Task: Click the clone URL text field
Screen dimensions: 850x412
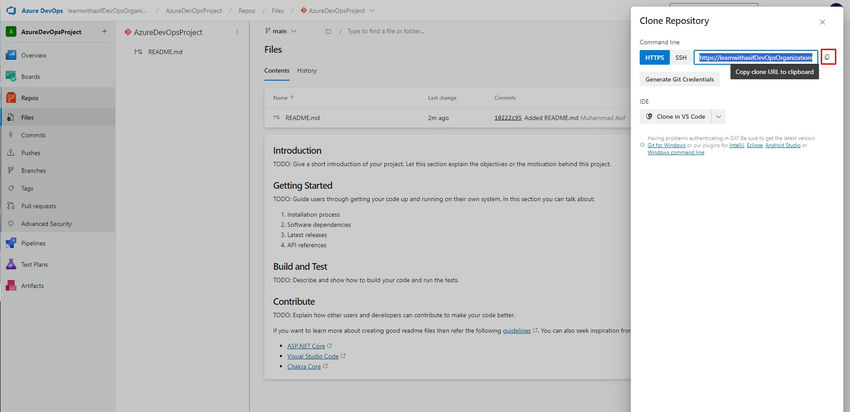Action: point(756,57)
